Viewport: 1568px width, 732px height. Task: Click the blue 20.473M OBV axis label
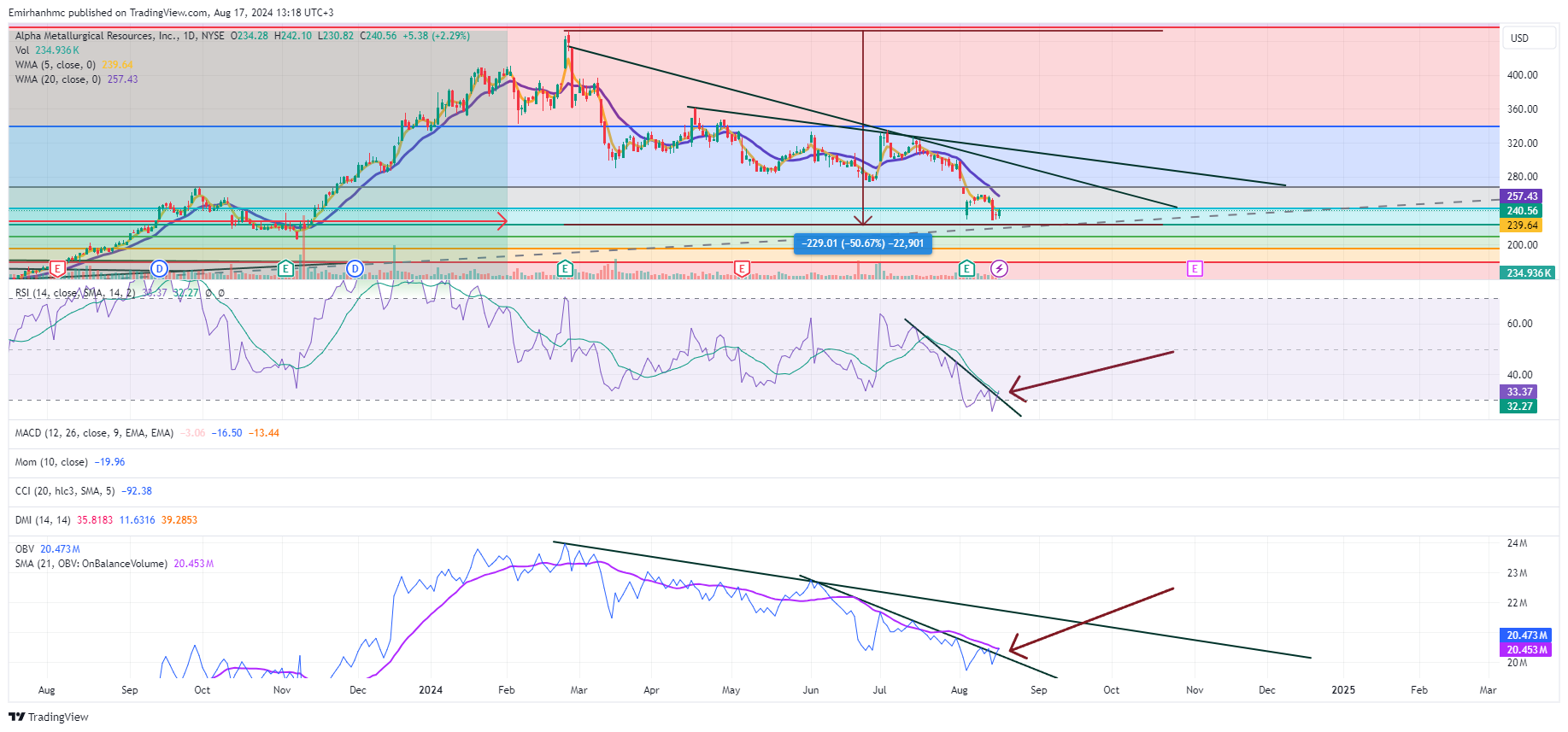(x=1527, y=635)
